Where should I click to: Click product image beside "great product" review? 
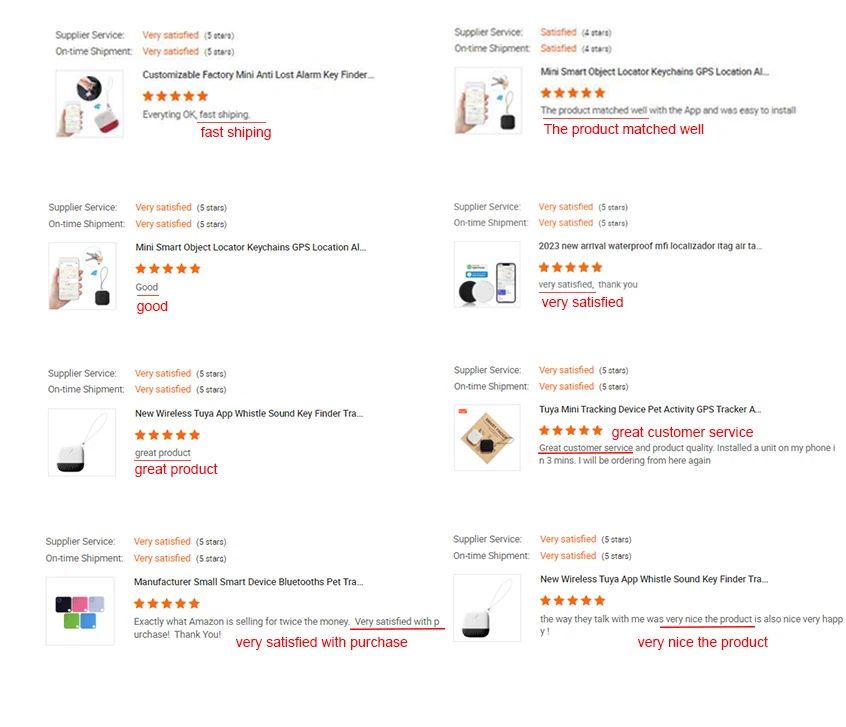(x=82, y=441)
